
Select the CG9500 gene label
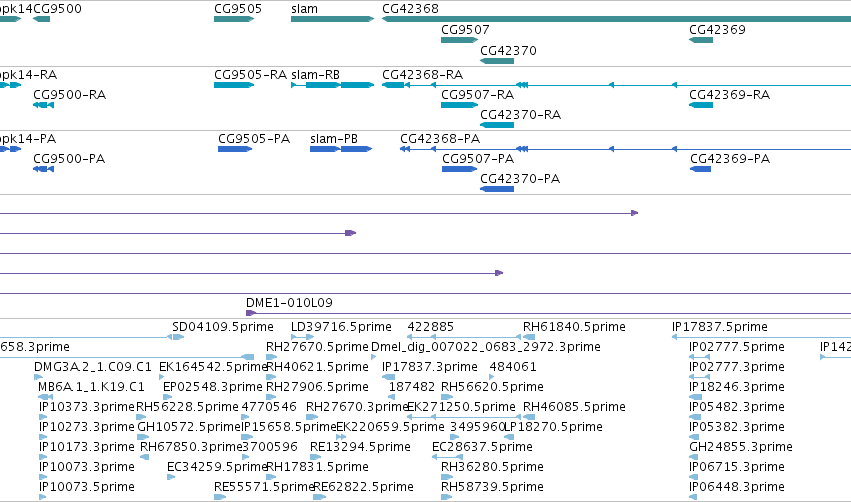click(x=58, y=9)
